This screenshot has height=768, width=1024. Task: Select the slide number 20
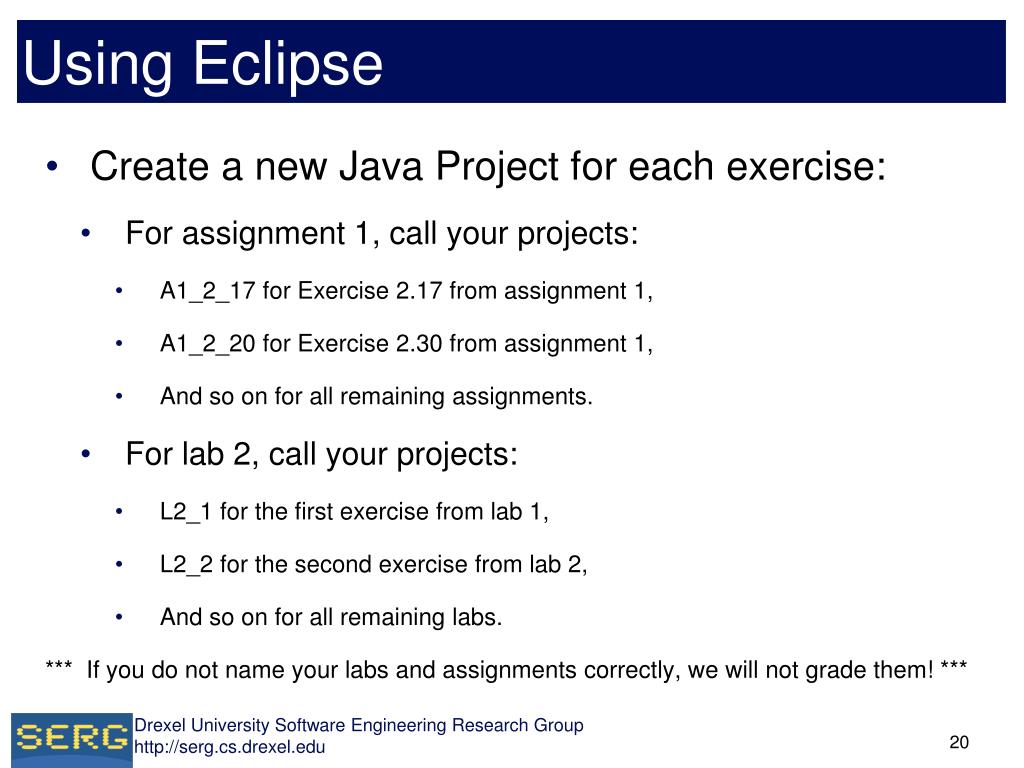click(x=959, y=743)
